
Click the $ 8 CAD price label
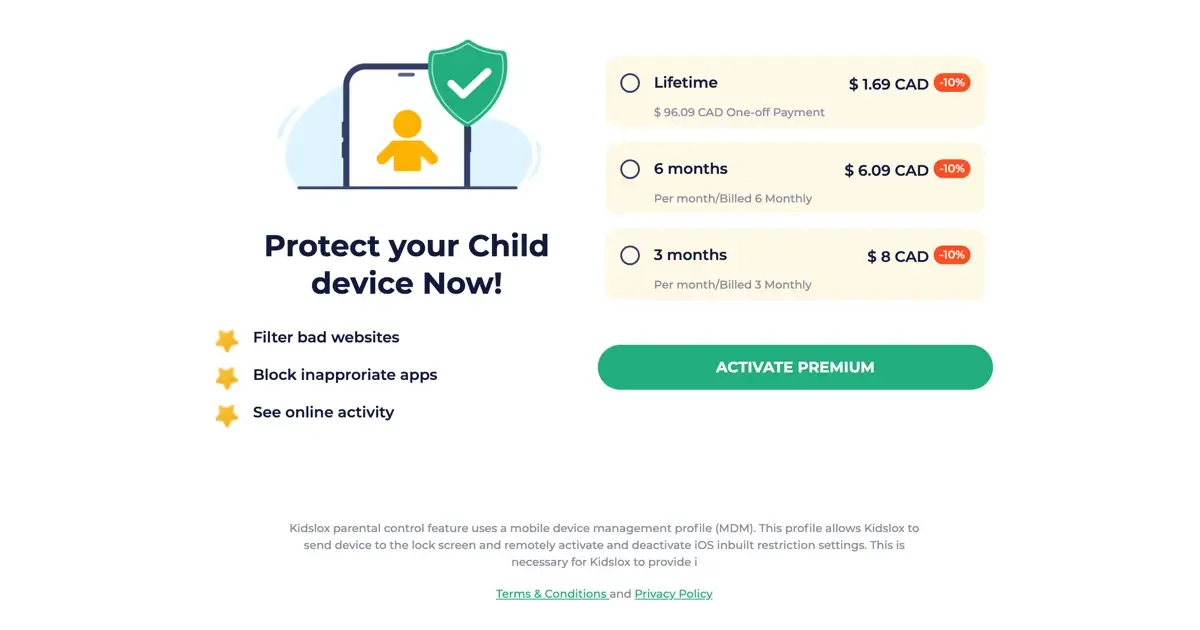pos(898,256)
